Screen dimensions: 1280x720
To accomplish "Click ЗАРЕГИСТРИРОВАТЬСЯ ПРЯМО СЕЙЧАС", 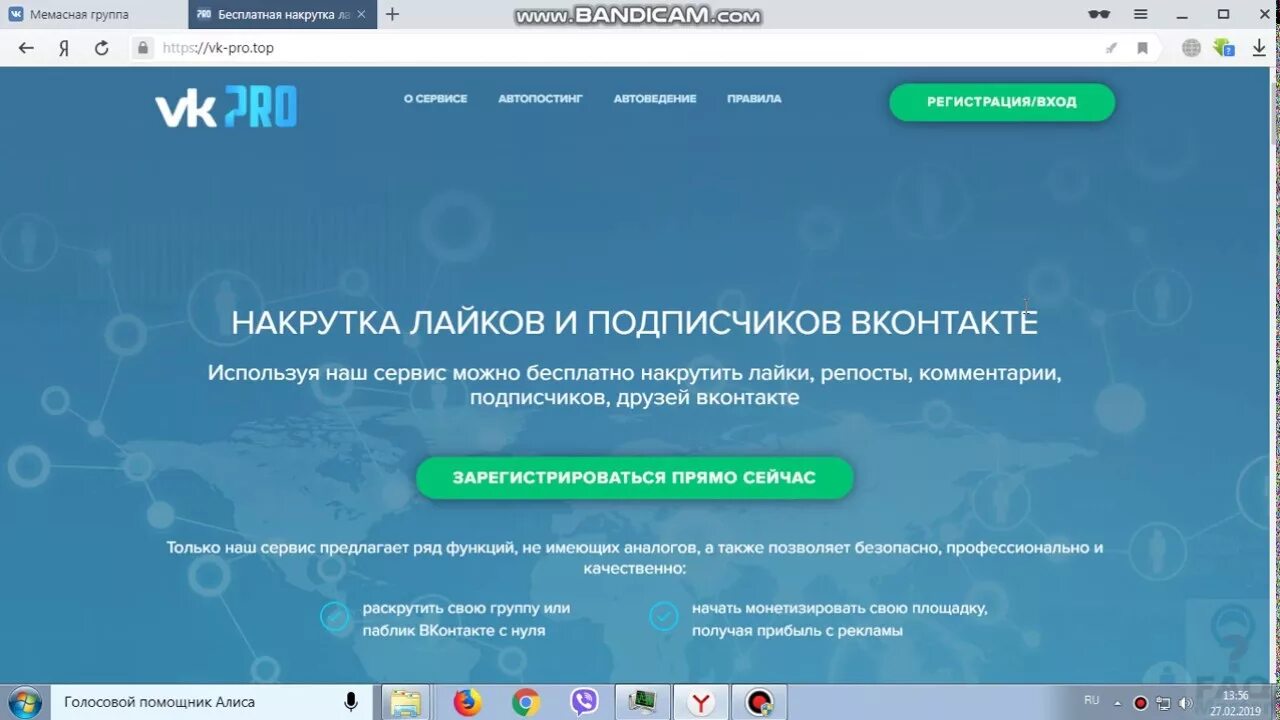I will click(634, 478).
